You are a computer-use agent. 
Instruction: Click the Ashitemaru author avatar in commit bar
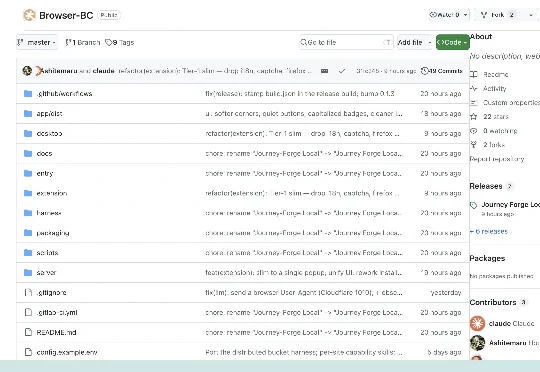(27, 71)
